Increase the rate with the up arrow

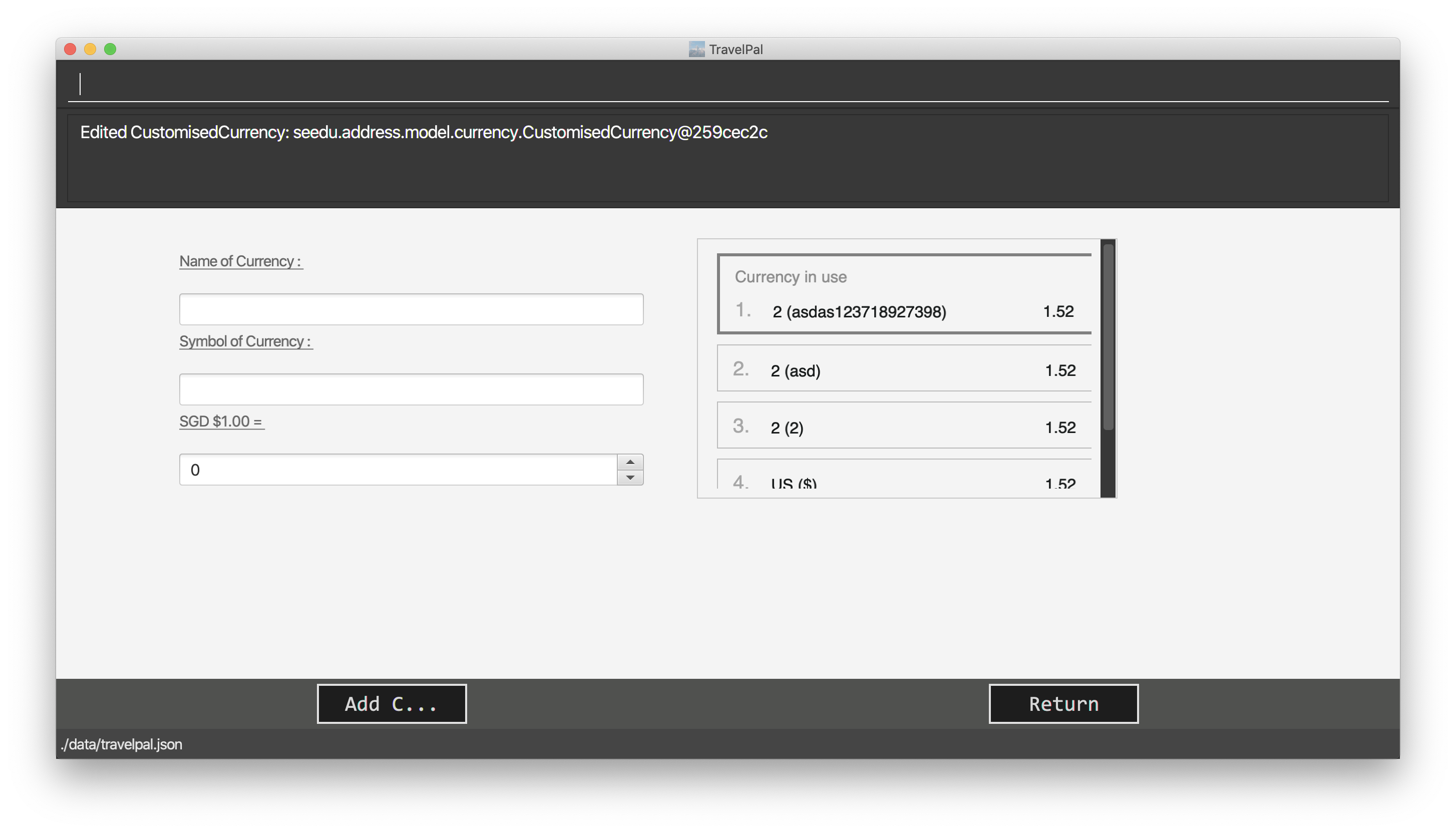tap(630, 462)
